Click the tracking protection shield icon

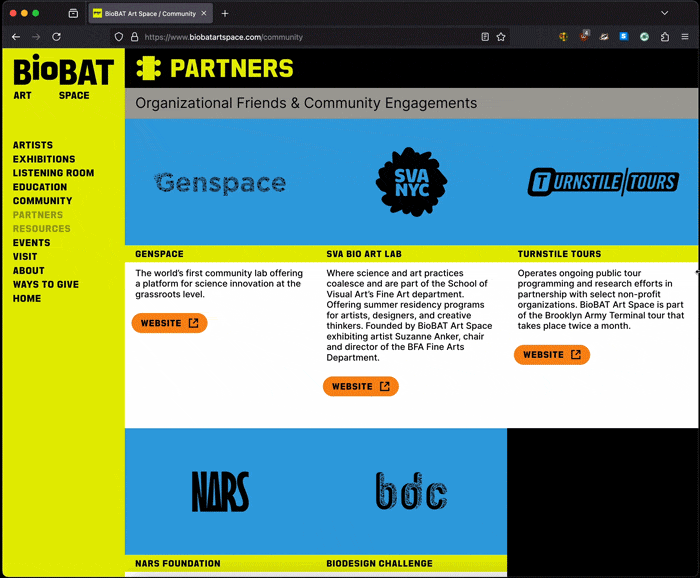tap(119, 37)
